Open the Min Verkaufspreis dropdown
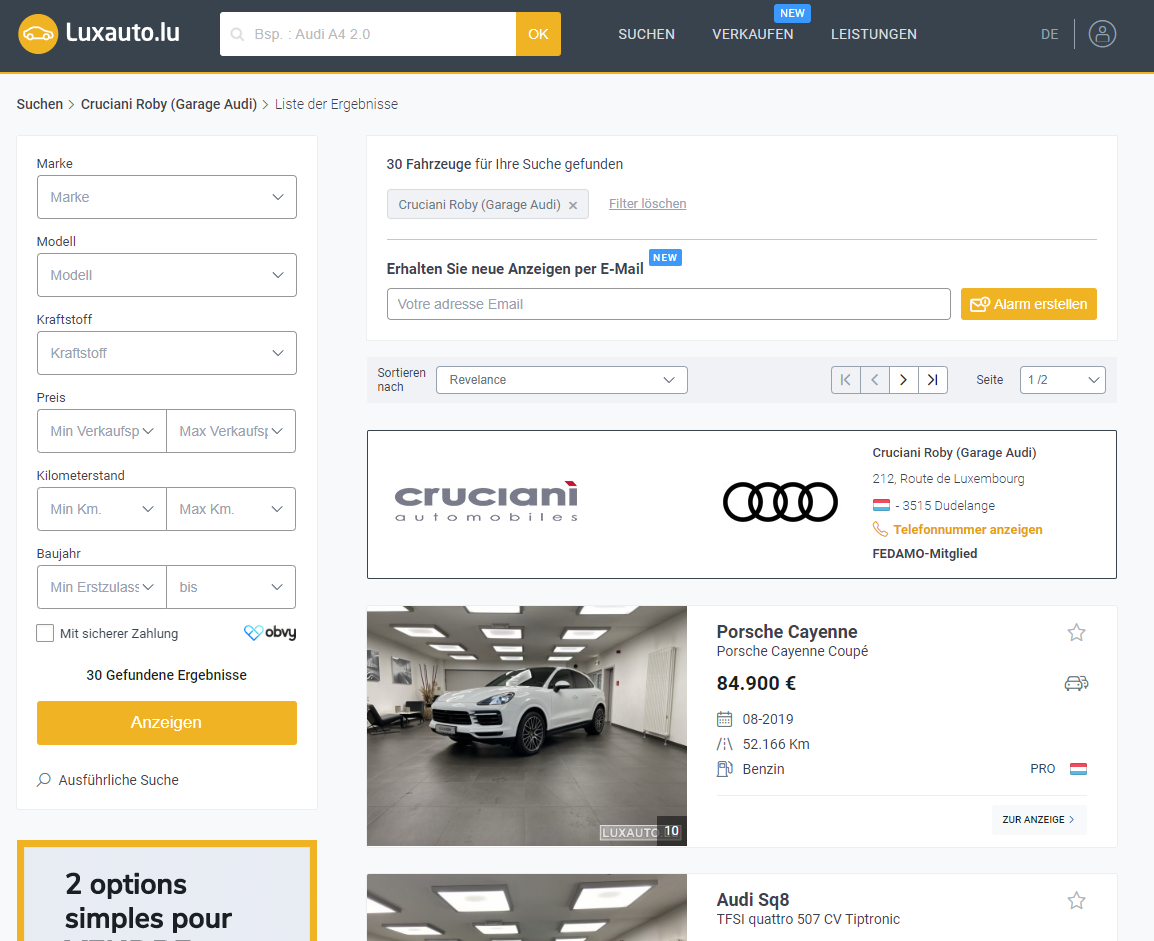The width and height of the screenshot is (1154, 941). click(102, 431)
